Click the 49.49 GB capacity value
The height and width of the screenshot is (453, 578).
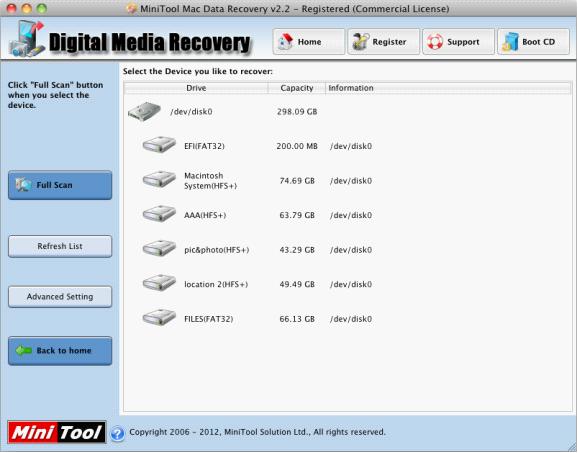click(297, 284)
